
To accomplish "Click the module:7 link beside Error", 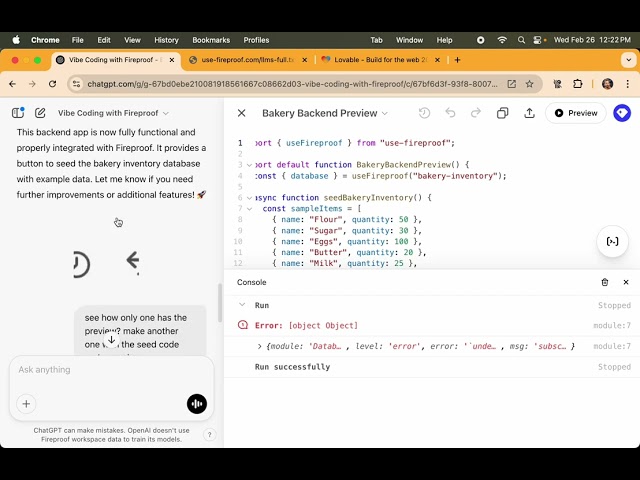I will (612, 325).
